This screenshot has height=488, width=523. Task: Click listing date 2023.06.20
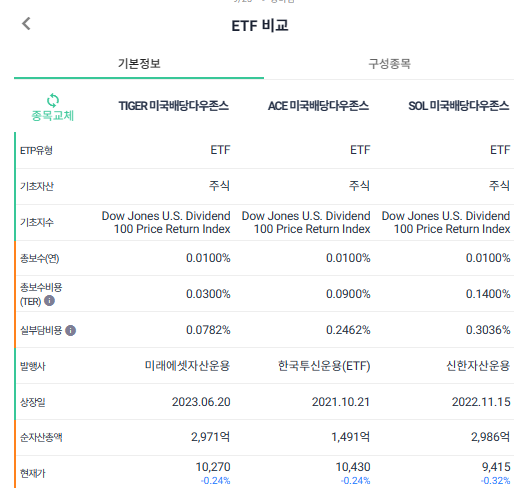tap(201, 402)
